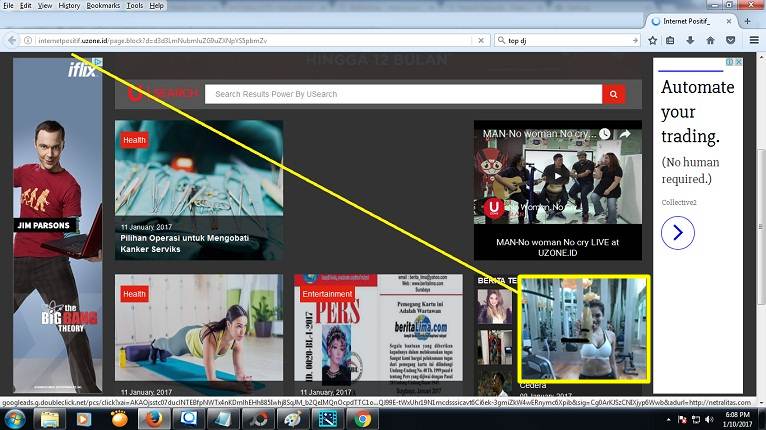Viewport: 766px width, 430px height.
Task: Click the iflix Big Bang Theory ad
Action: (x=58, y=225)
